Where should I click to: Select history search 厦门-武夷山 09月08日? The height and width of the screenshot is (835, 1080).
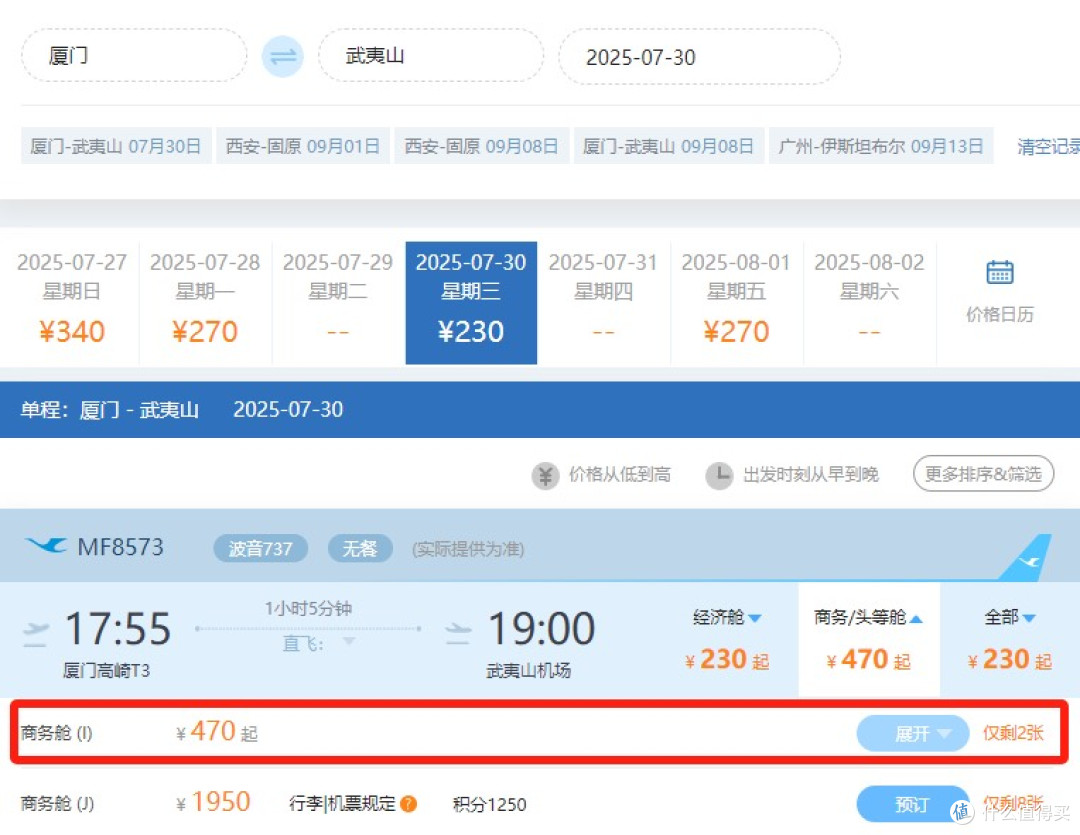click(x=669, y=146)
